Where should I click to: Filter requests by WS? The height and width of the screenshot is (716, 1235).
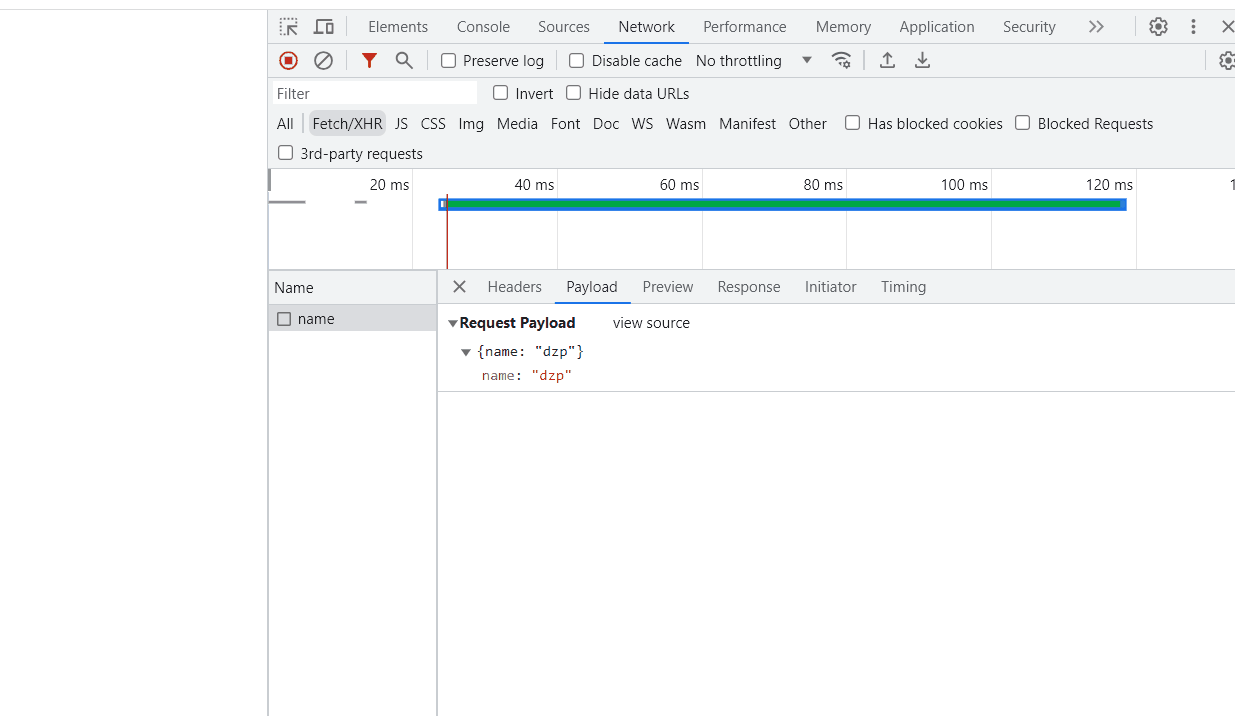tap(642, 124)
